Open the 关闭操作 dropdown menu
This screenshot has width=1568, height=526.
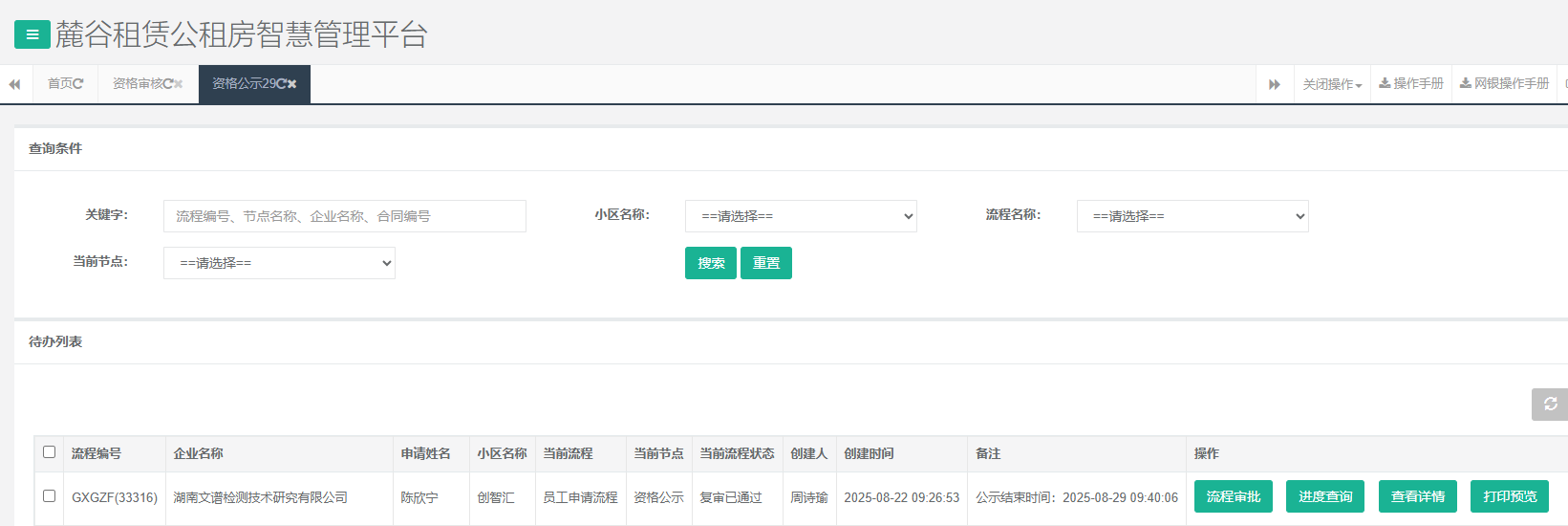1331,84
